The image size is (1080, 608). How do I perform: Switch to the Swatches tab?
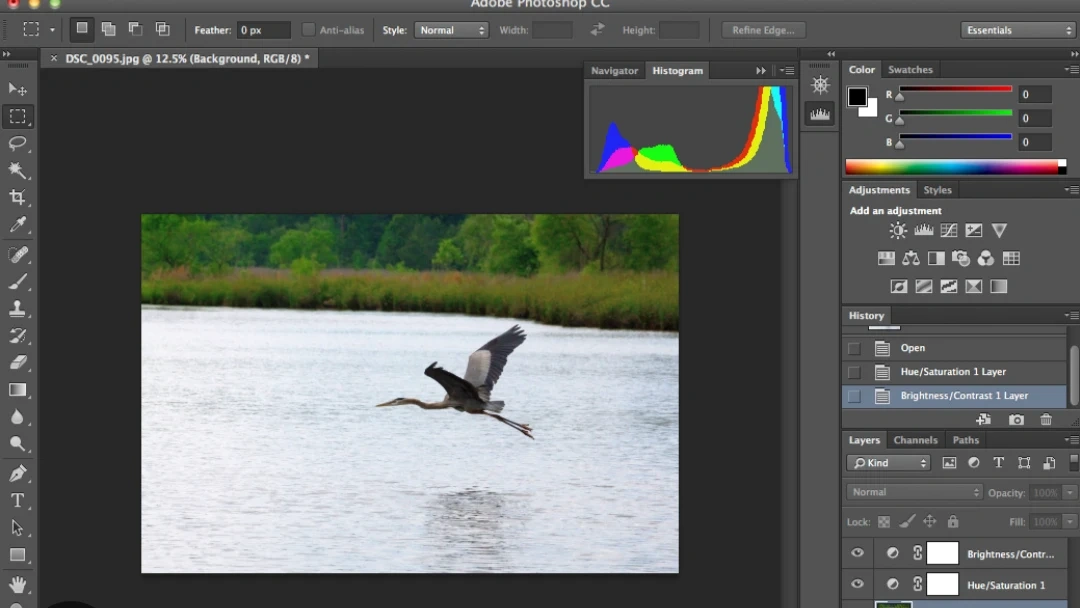tap(910, 70)
